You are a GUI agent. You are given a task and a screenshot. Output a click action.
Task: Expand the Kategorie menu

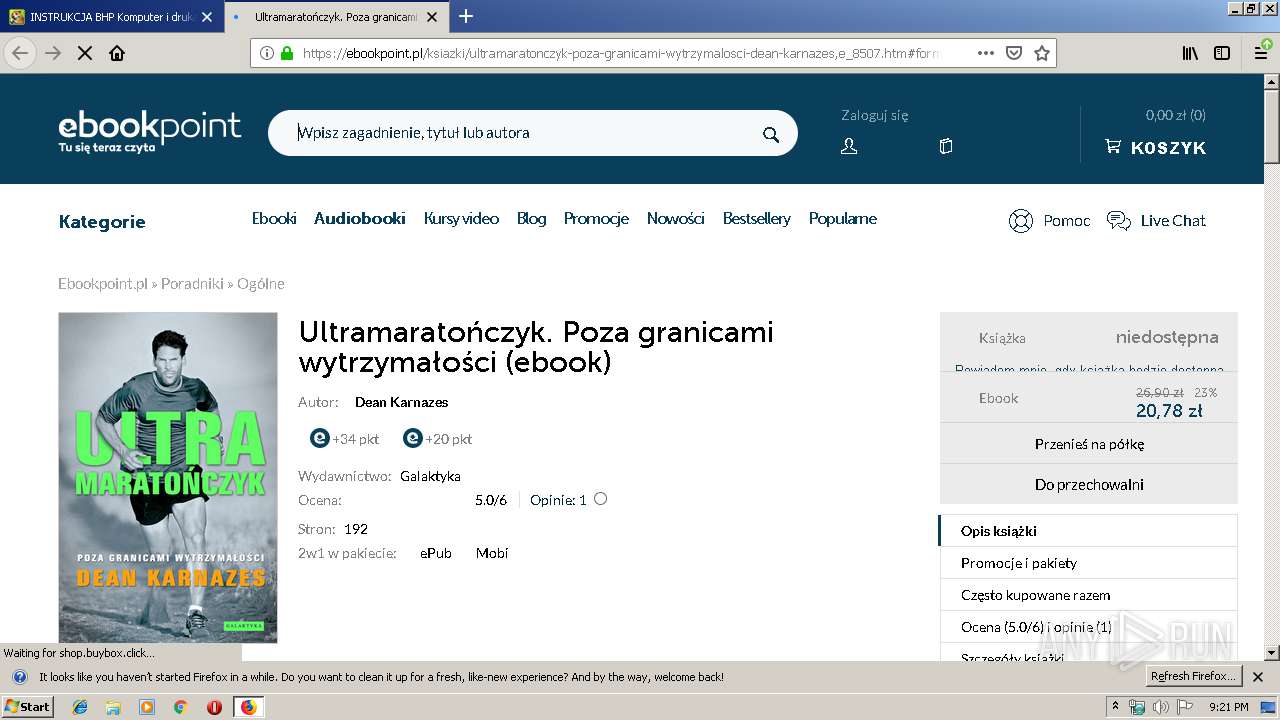[x=102, y=222]
